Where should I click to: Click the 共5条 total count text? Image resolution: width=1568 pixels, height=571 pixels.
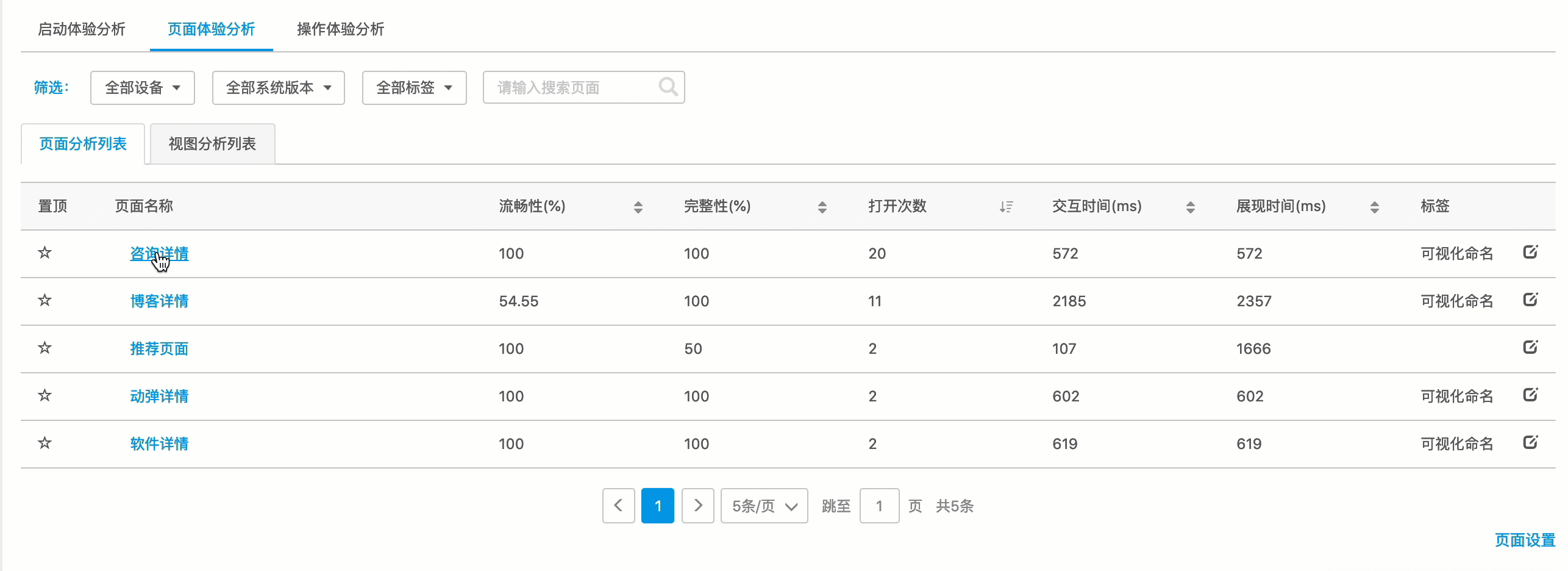pyautogui.click(x=955, y=506)
